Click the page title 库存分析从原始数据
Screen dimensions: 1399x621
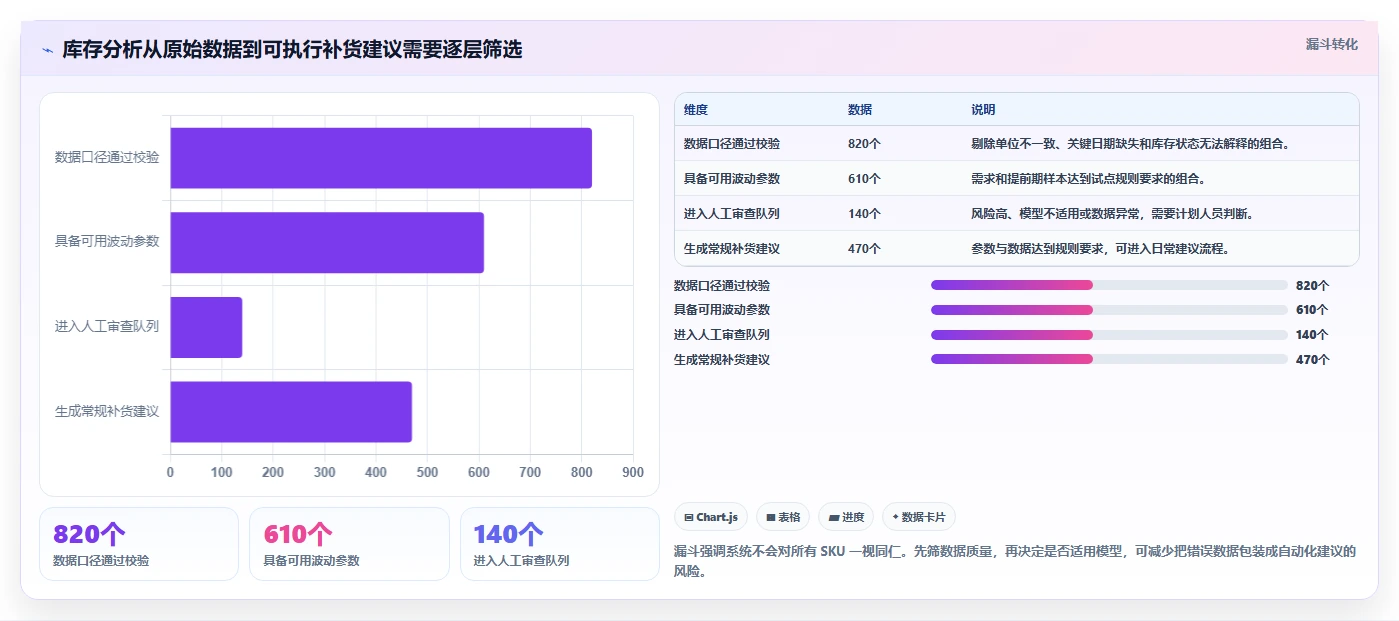tap(292, 50)
